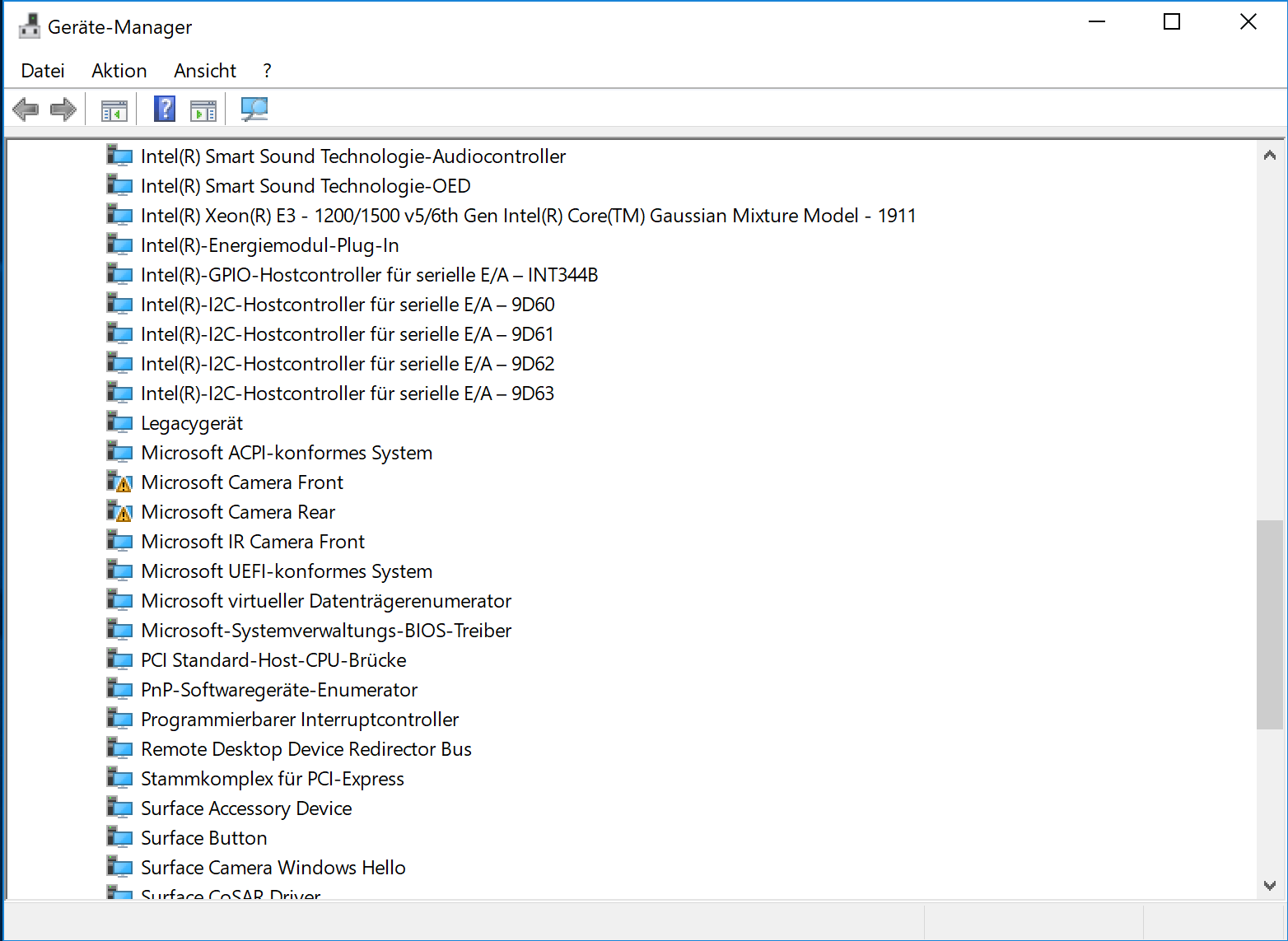Toggle the console tree pane icon

[x=114, y=110]
